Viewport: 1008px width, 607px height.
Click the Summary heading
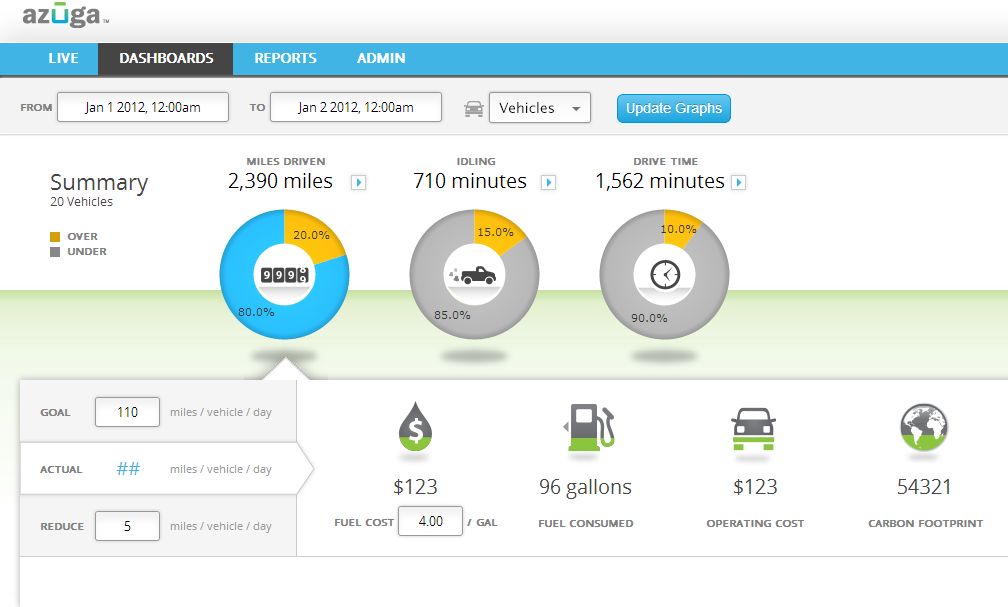tap(99, 183)
